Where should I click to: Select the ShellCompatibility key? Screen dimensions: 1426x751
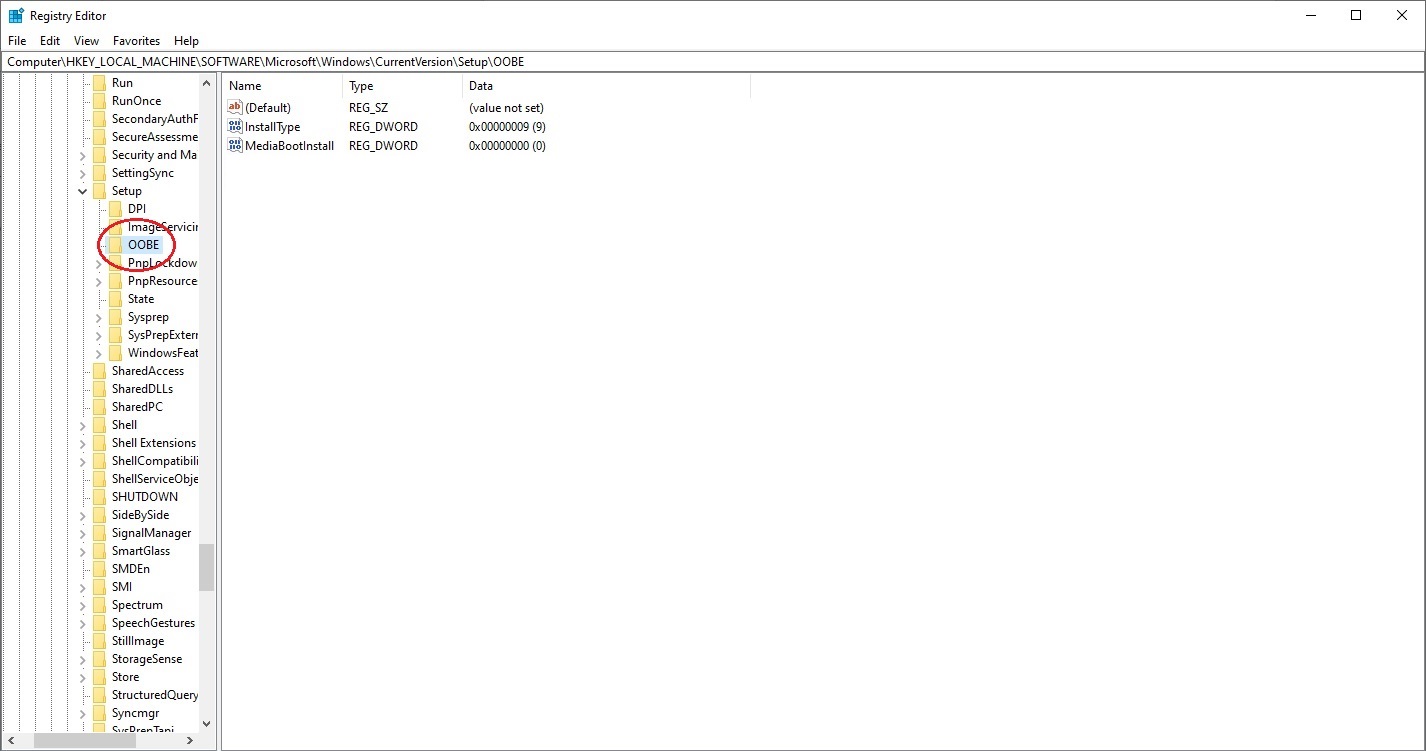pyautogui.click(x=155, y=461)
